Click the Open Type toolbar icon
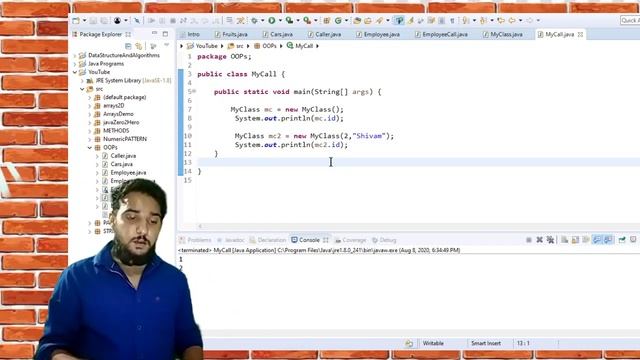Screen dimensions: 640x360 358,20
